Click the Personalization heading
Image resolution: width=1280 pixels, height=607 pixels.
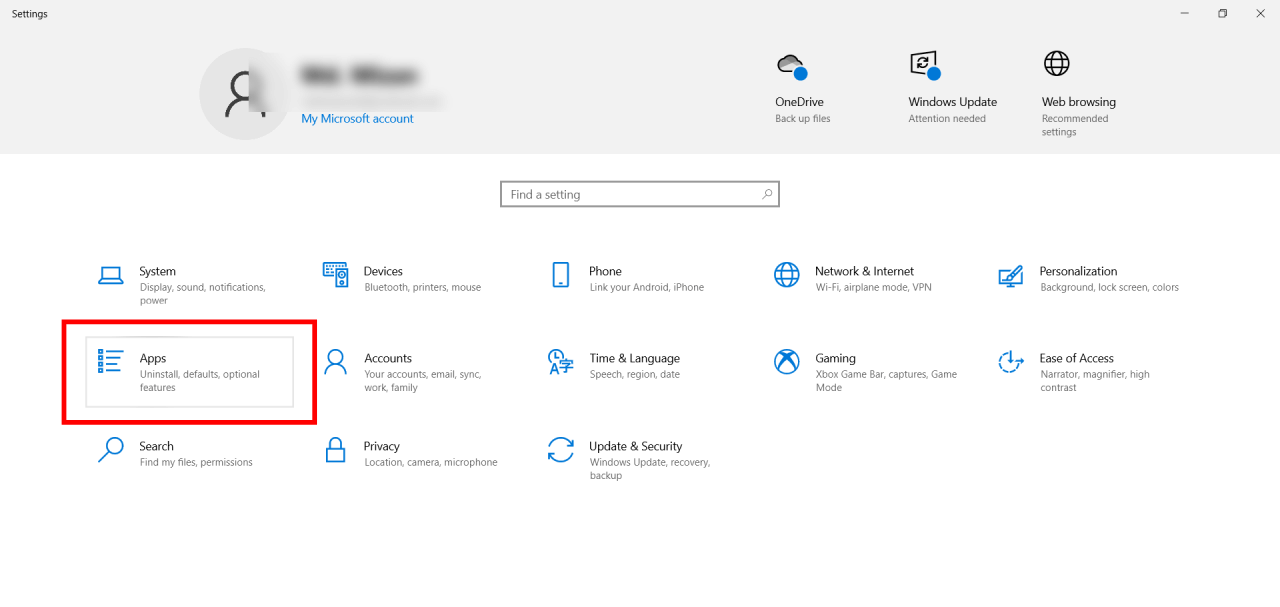click(x=1078, y=271)
